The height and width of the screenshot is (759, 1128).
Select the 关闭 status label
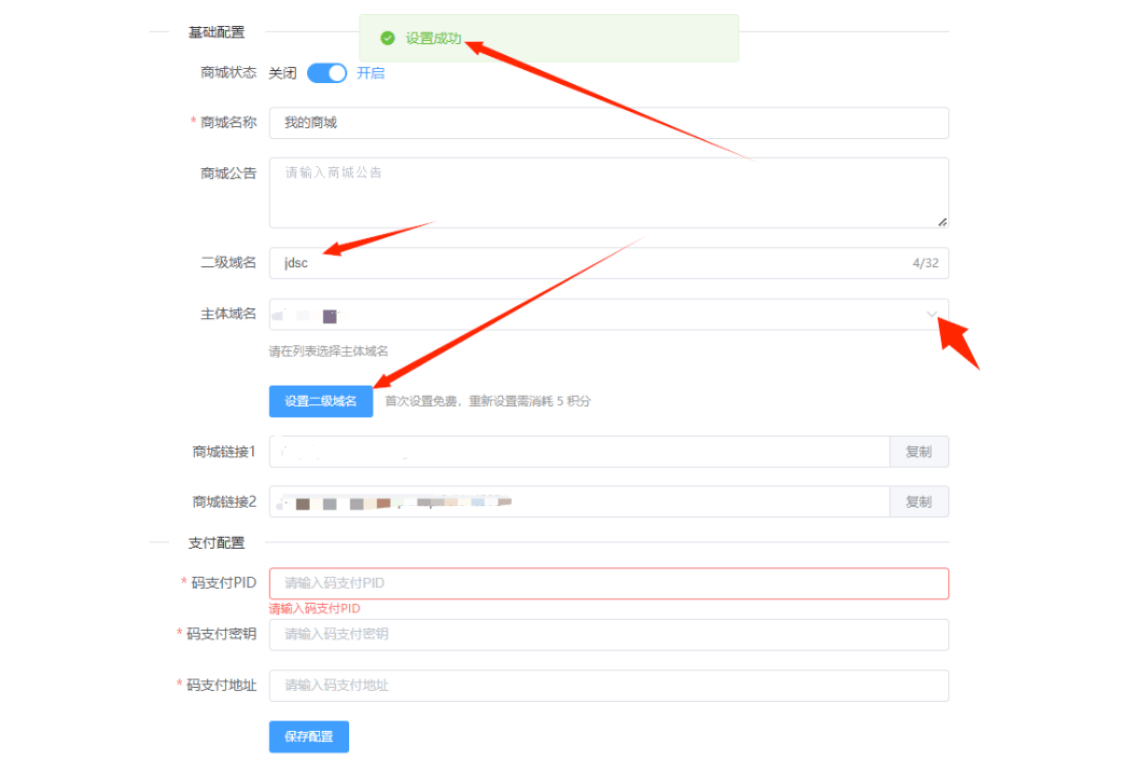(283, 73)
